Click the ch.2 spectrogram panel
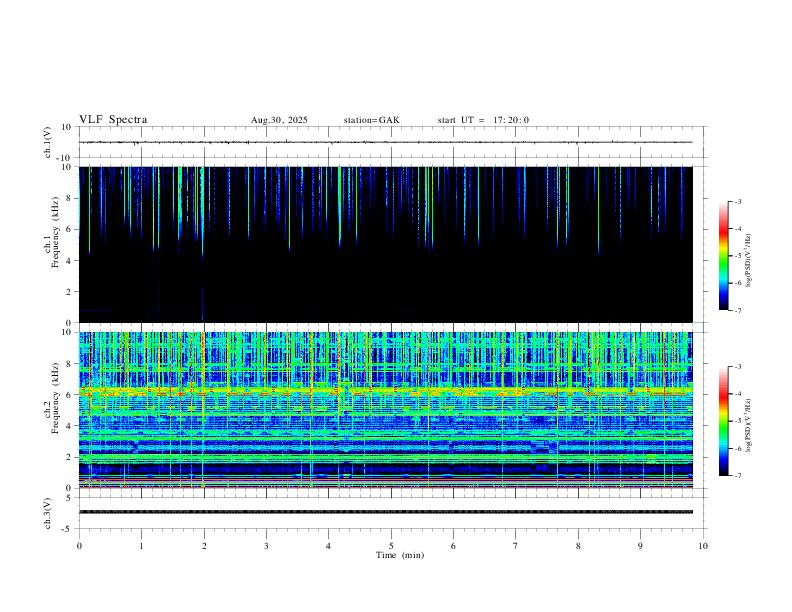 pos(386,410)
